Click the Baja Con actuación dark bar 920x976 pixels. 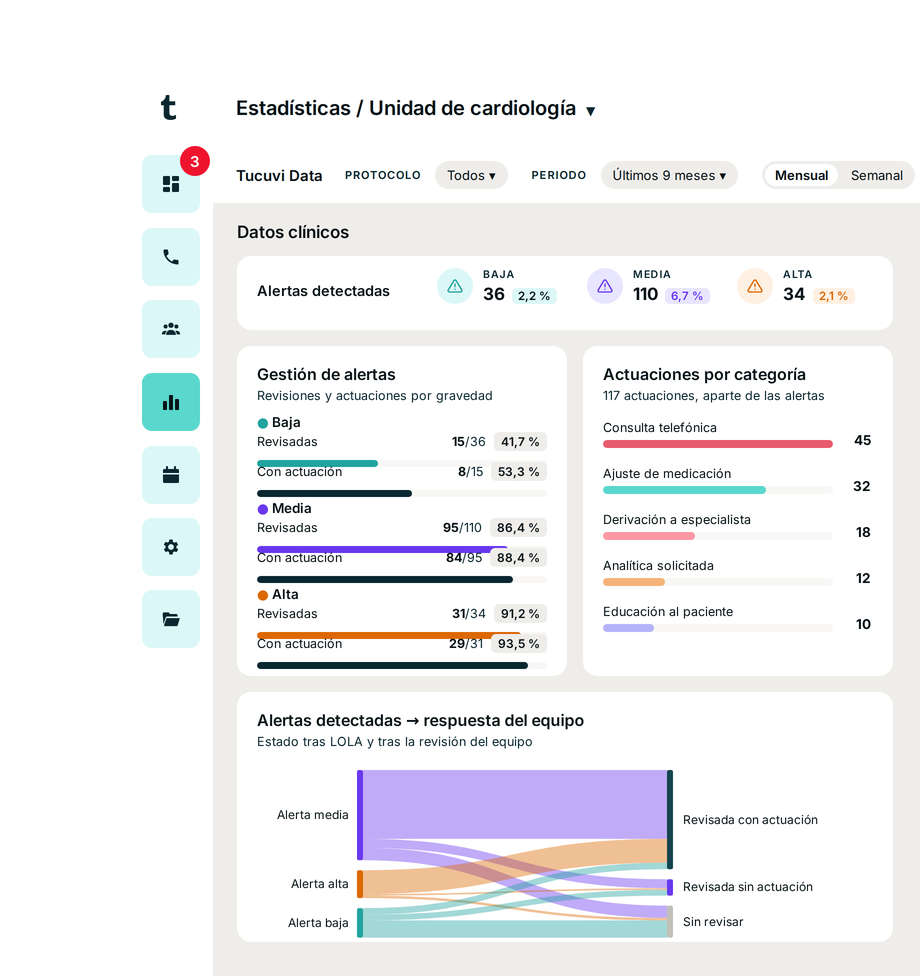(334, 494)
